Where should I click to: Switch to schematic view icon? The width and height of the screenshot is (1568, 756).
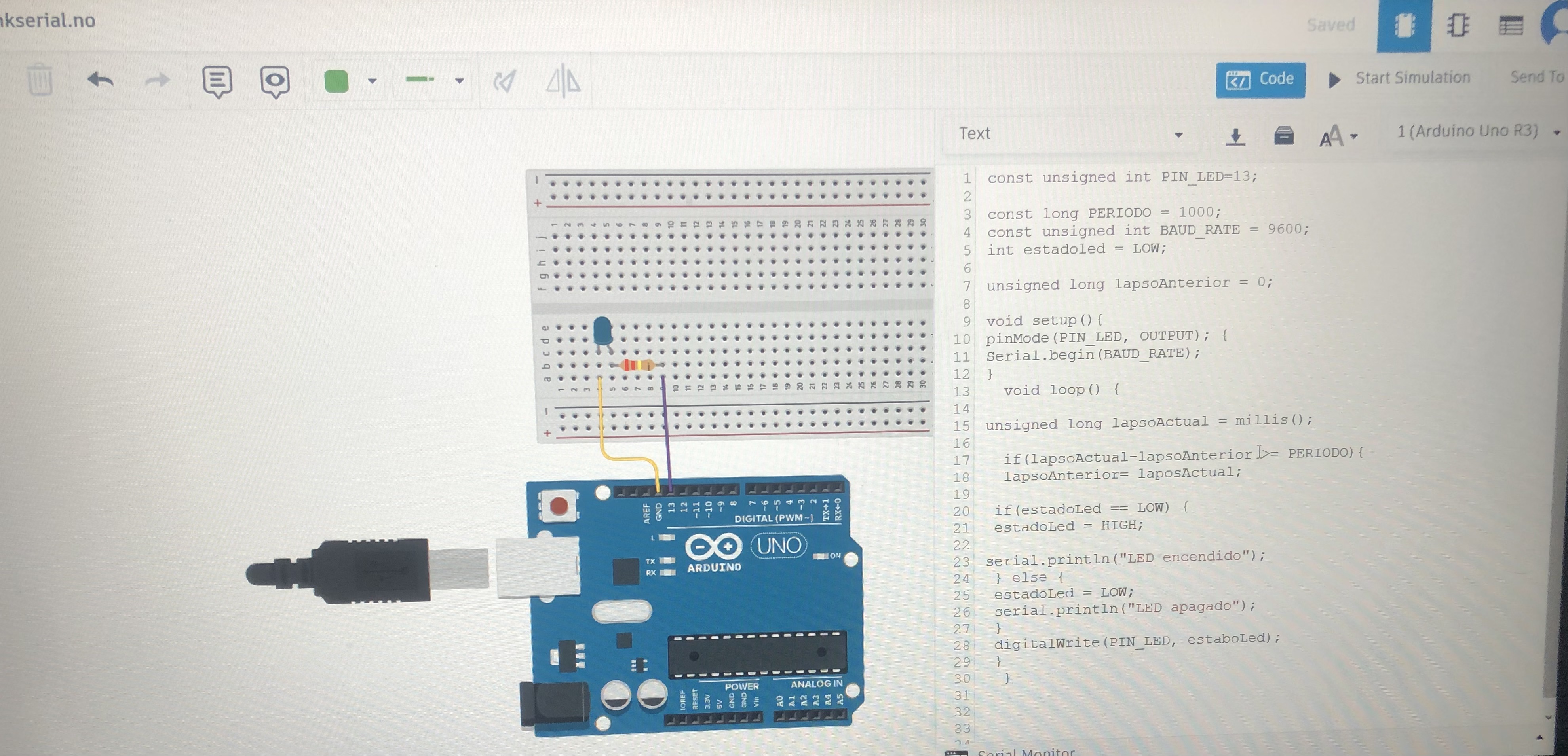tap(1458, 26)
